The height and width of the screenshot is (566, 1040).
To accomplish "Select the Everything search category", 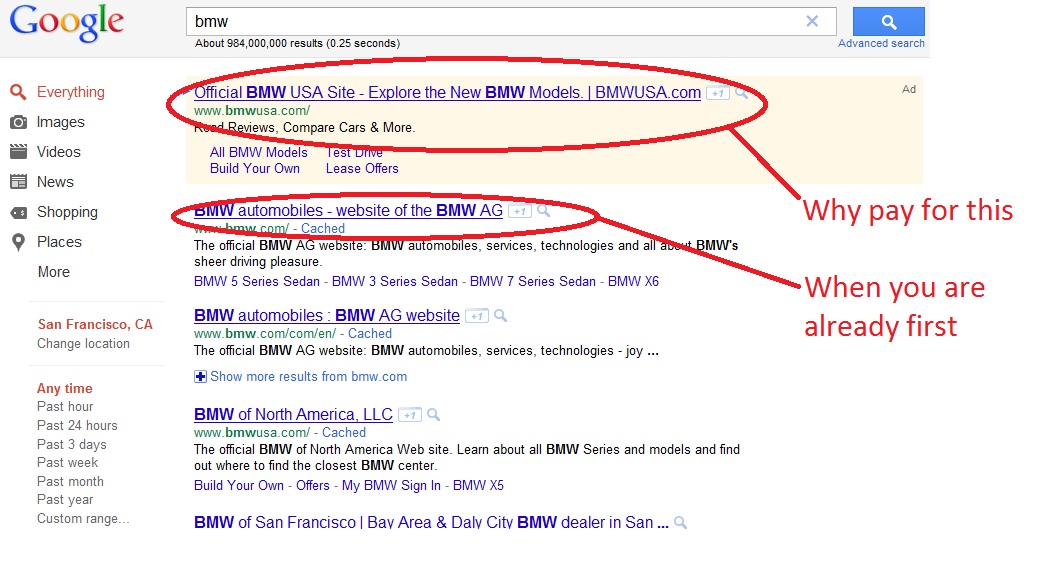I will (x=70, y=92).
